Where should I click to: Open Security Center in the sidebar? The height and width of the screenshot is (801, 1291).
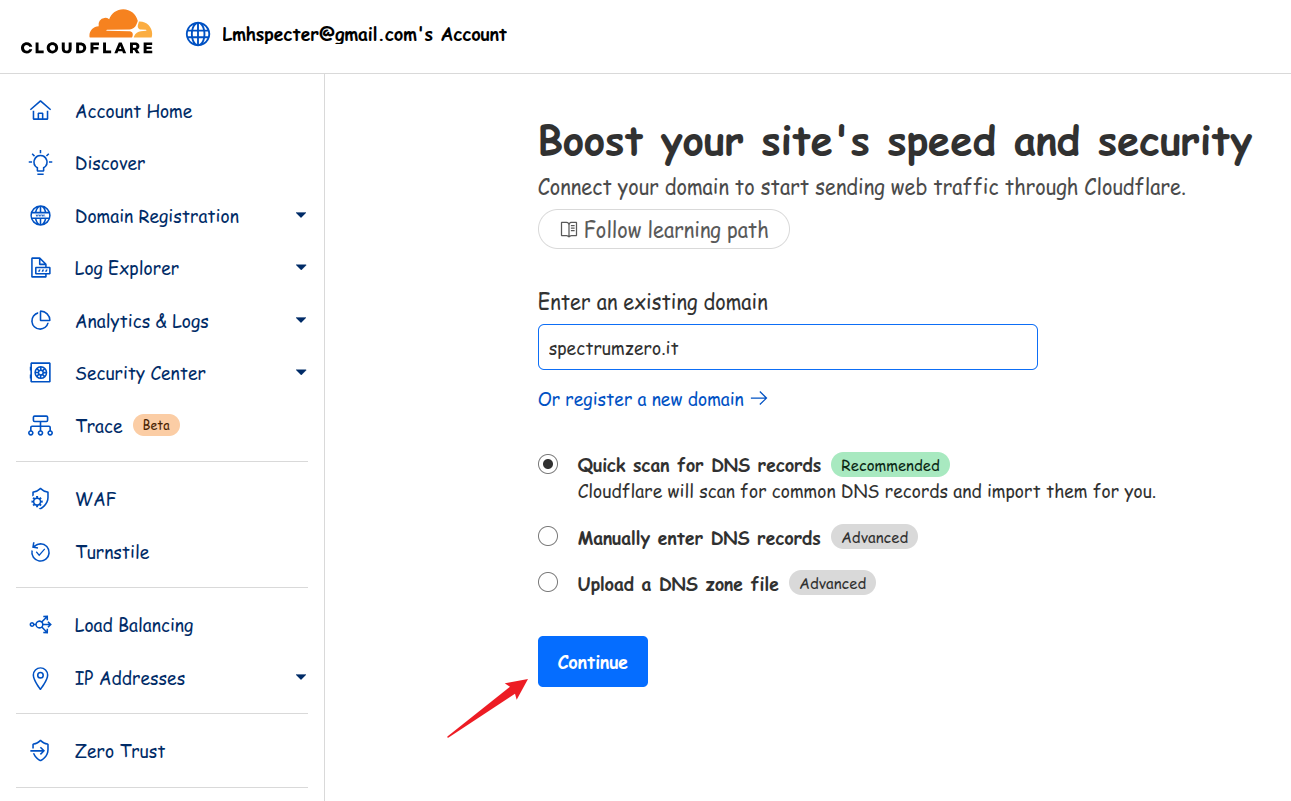coord(140,373)
